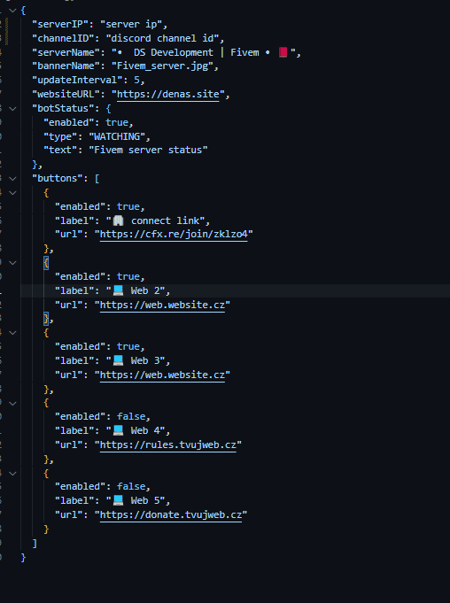Click the laptop emoji before Web 3
Screen dimensions: 450x603
coord(118,360)
